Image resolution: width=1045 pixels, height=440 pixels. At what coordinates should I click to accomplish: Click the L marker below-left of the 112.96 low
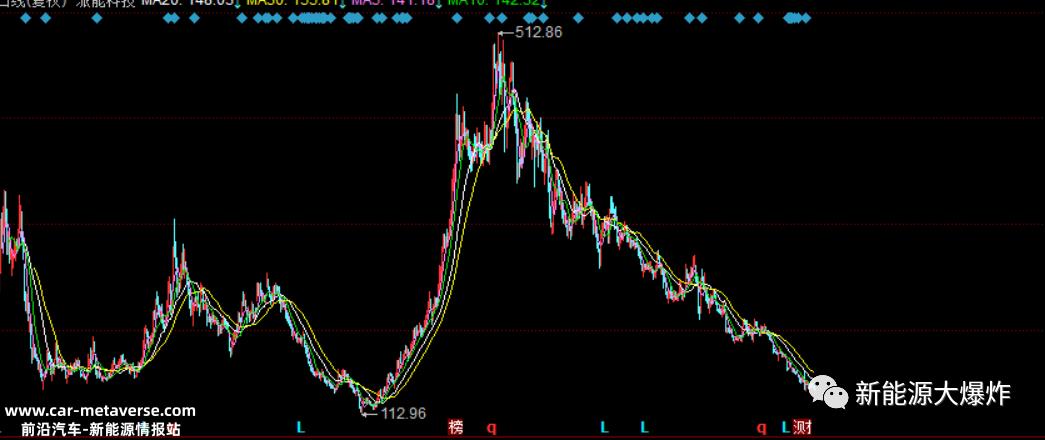point(301,427)
